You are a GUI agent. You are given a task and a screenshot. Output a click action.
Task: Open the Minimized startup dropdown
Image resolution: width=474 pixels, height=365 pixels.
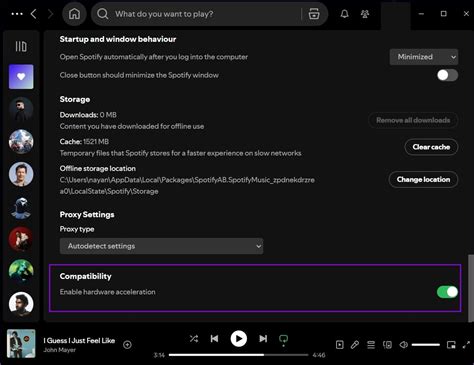tap(424, 57)
